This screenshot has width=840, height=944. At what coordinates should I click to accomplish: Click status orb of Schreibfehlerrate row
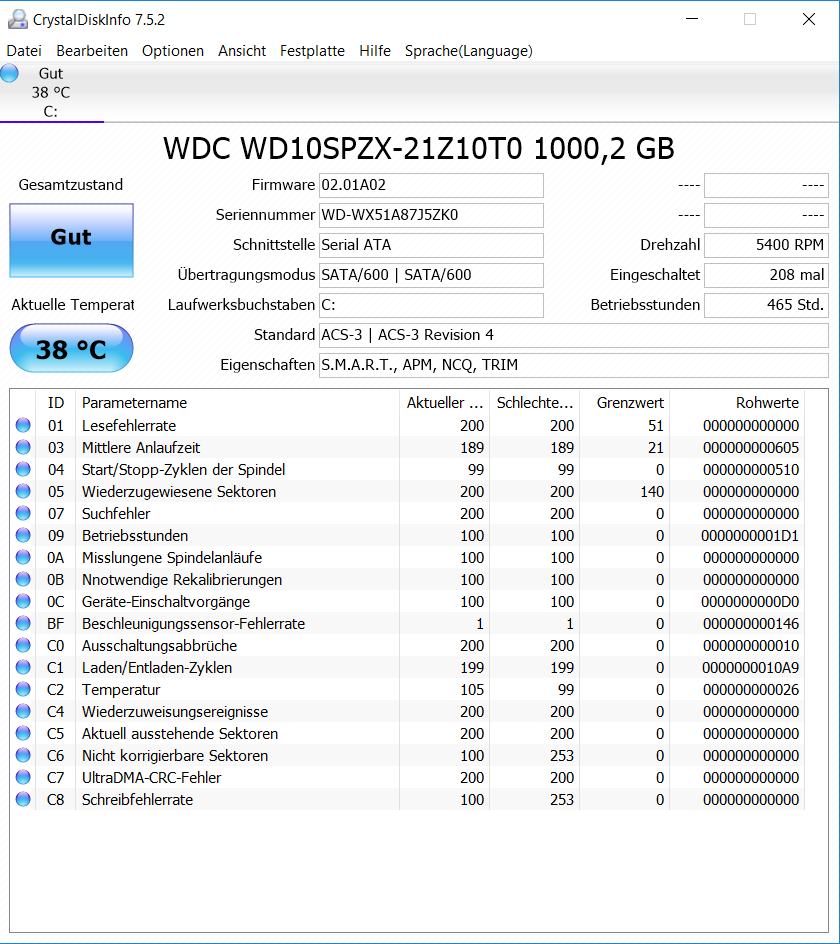pos(23,799)
